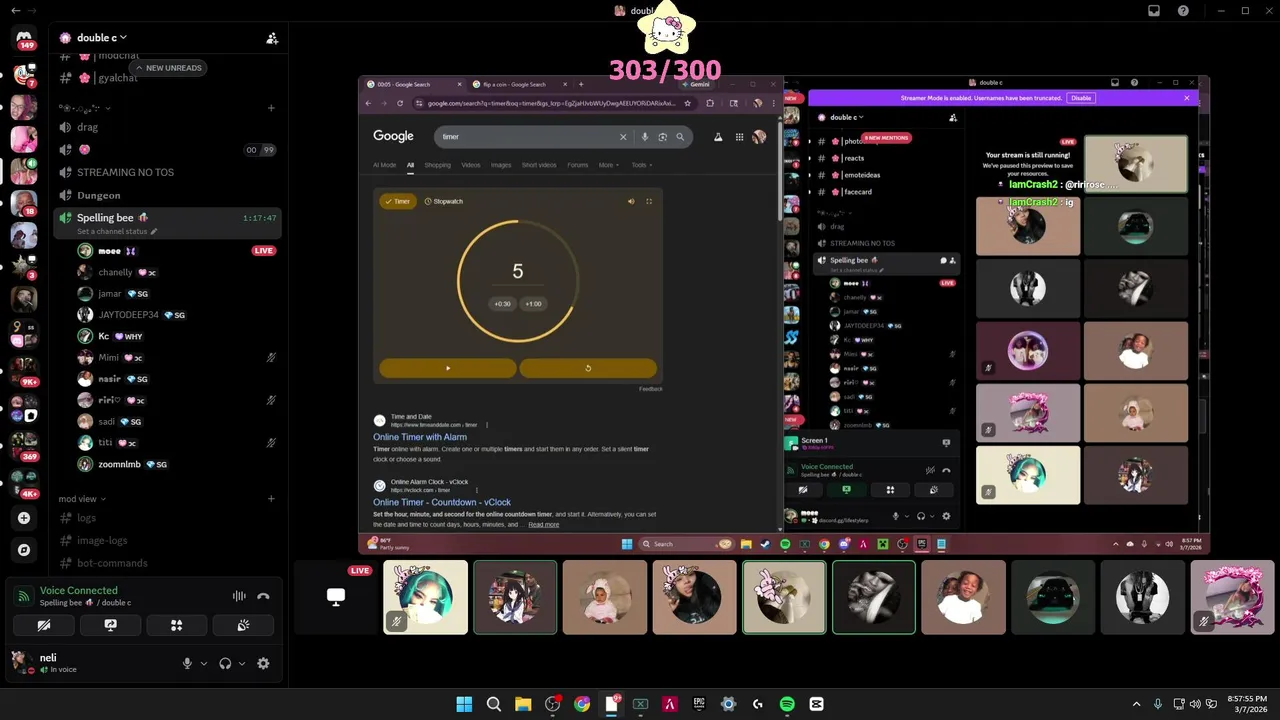Viewport: 1280px width, 720px height.
Task: Open input device options arrow
Action: tap(204, 663)
